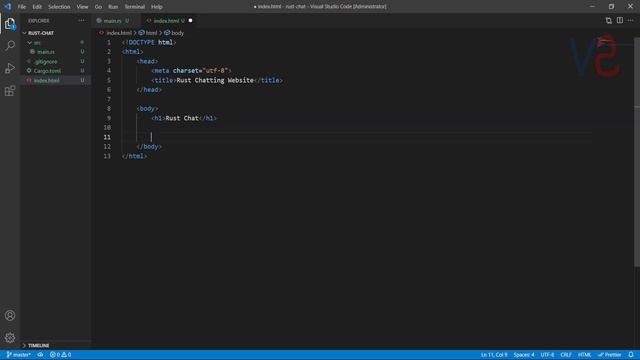The width and height of the screenshot is (640, 360).
Task: Click the master branch indicator in status bar
Action: tap(18, 355)
